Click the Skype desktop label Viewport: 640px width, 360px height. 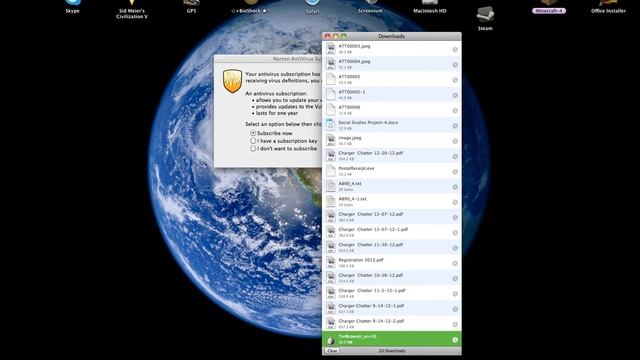coord(72,11)
